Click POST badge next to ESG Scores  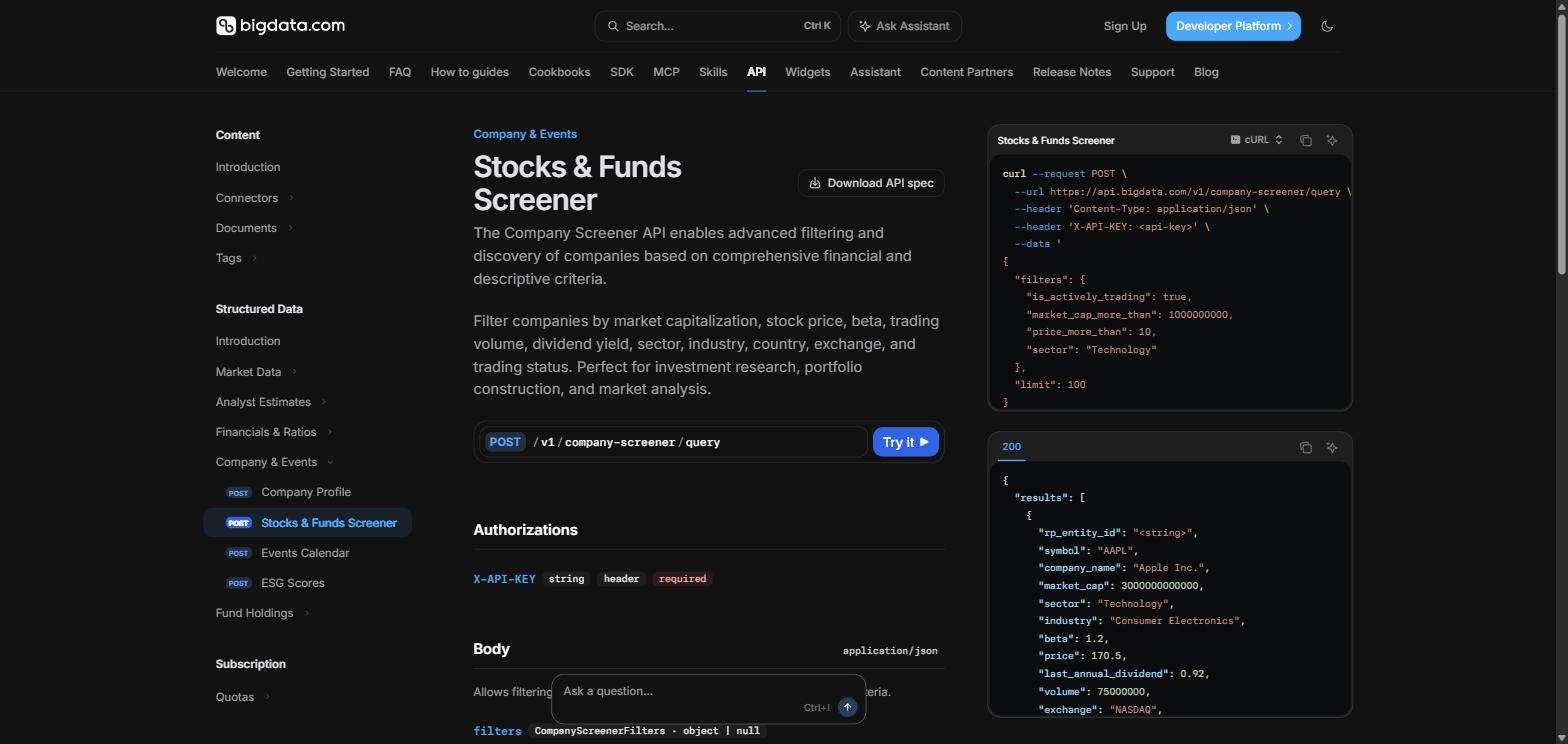point(238,583)
